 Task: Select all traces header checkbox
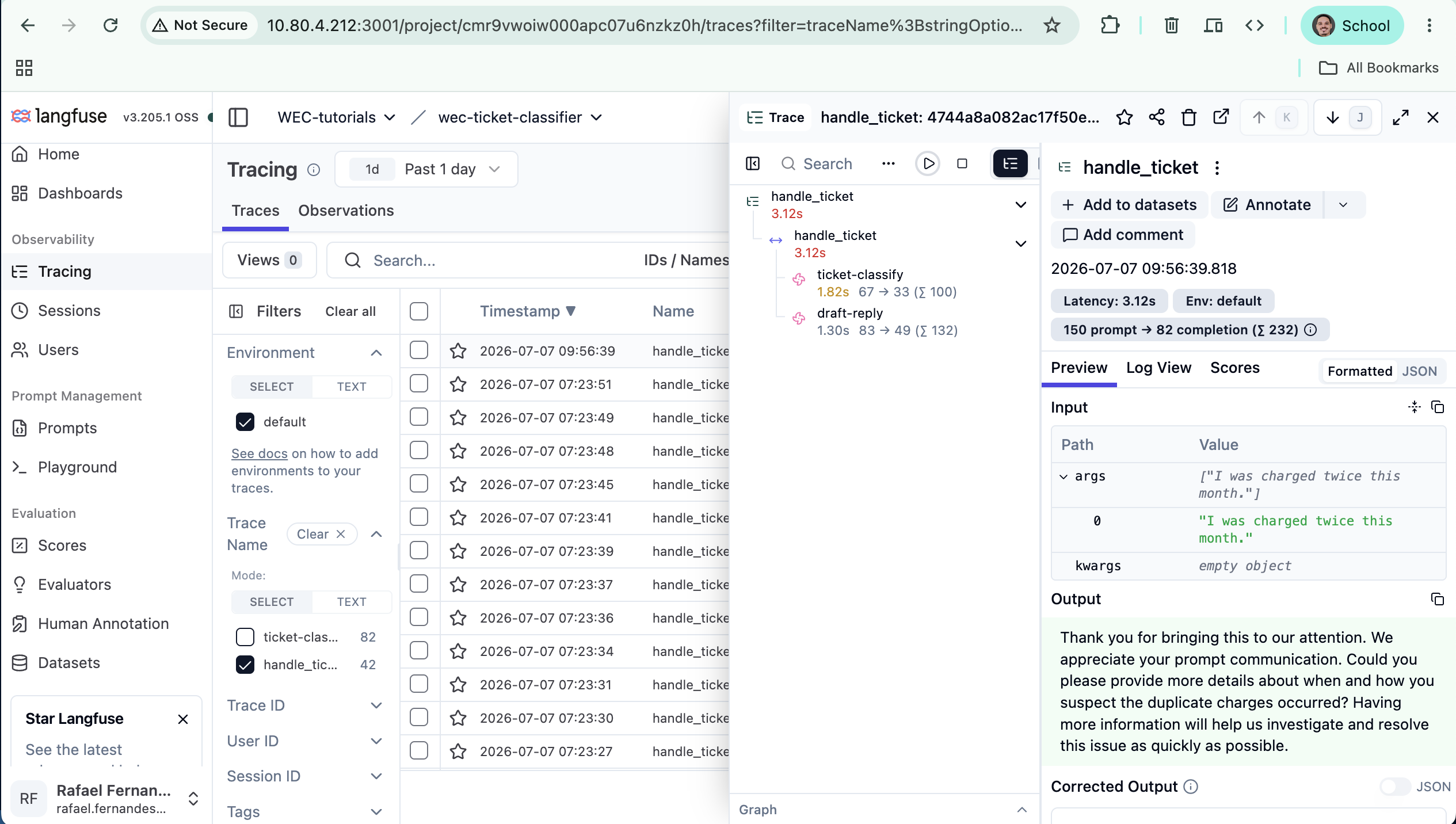click(x=419, y=311)
